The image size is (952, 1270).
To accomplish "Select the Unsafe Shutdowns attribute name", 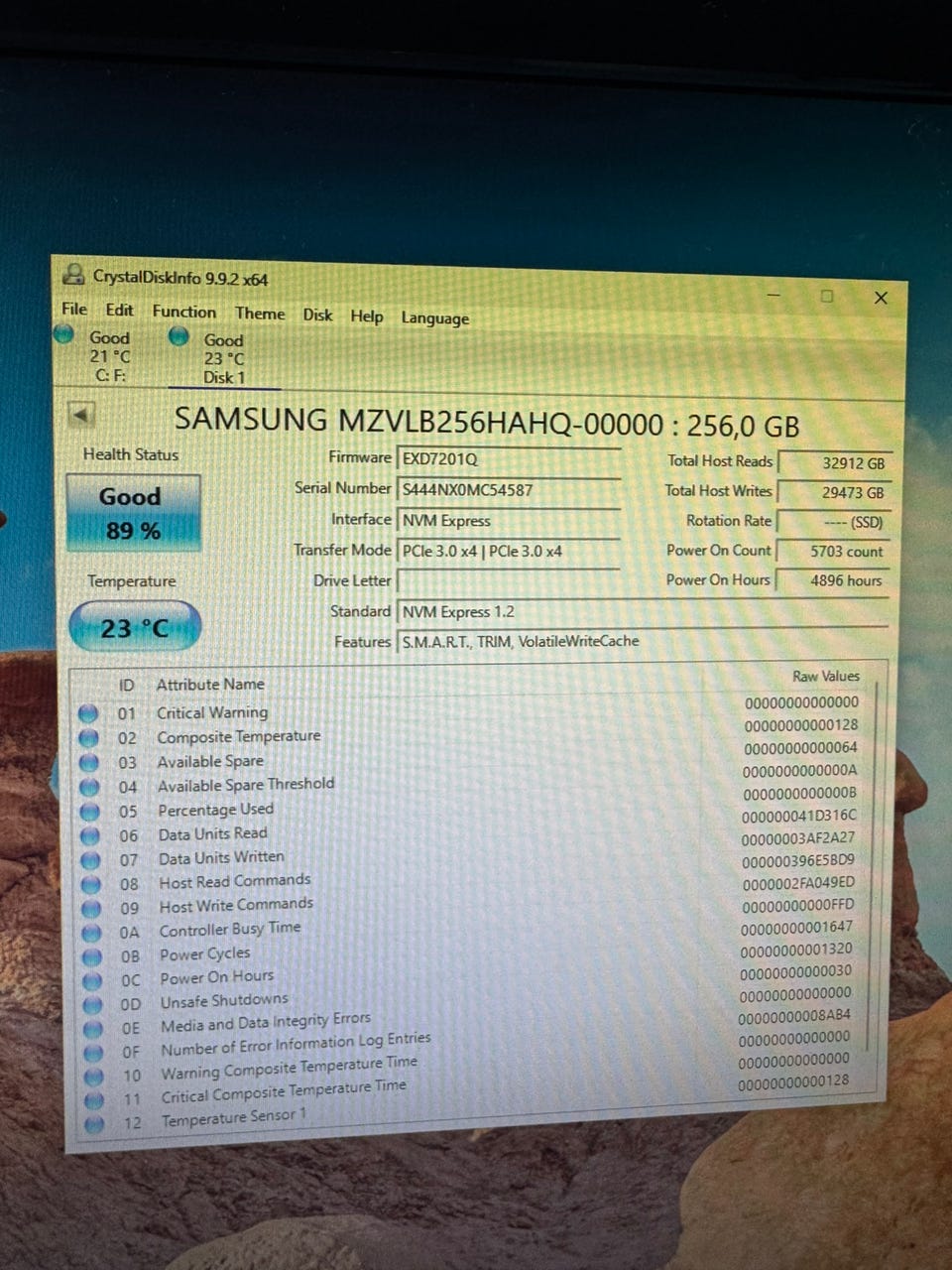I will pyautogui.click(x=224, y=1000).
